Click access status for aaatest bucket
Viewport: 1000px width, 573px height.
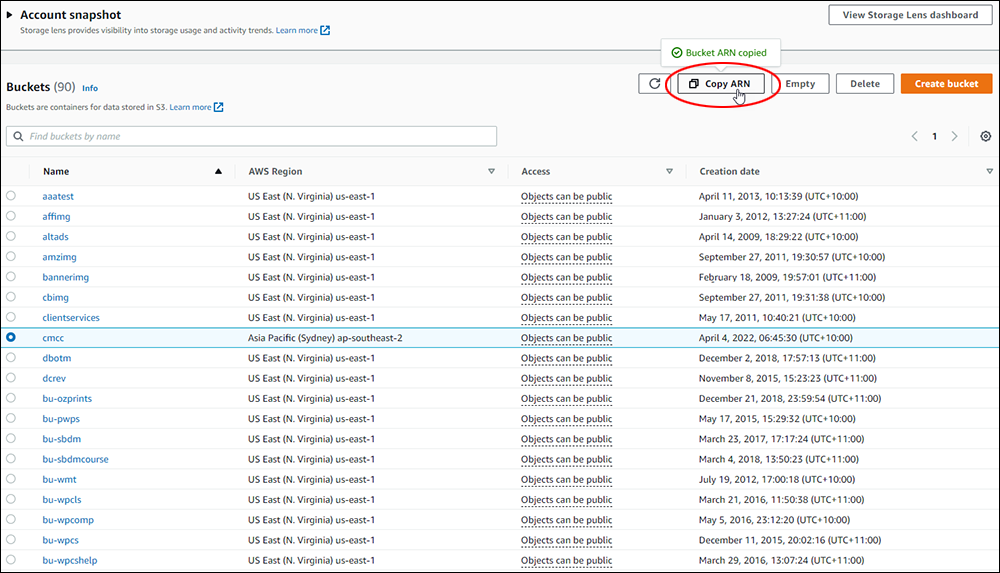tap(566, 197)
